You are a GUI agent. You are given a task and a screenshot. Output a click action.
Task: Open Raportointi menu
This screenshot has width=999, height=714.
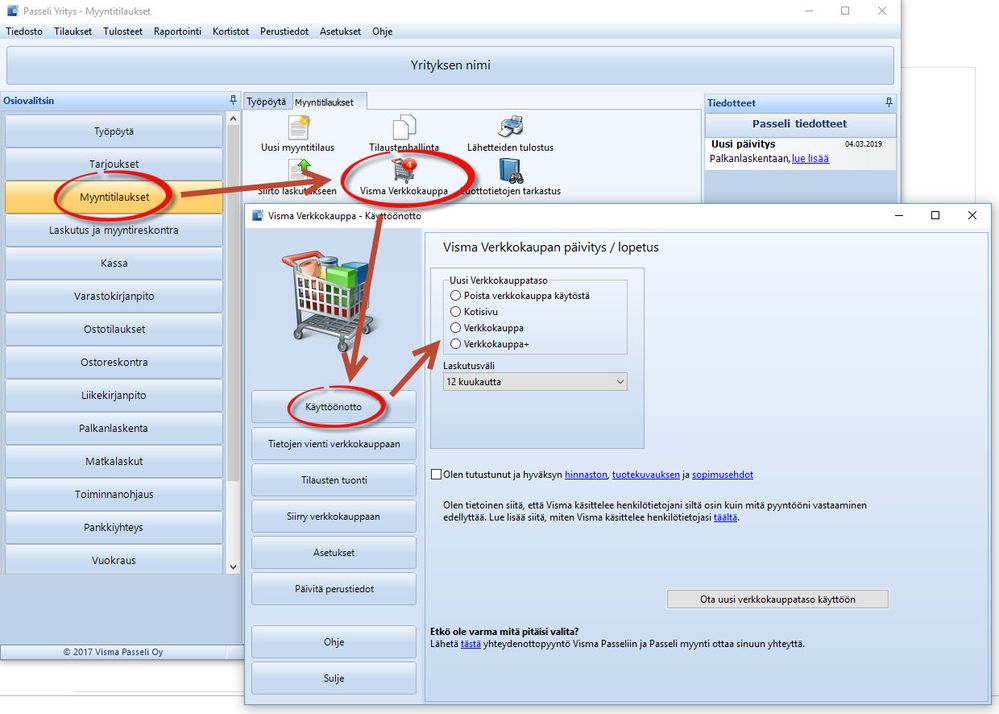coord(177,31)
